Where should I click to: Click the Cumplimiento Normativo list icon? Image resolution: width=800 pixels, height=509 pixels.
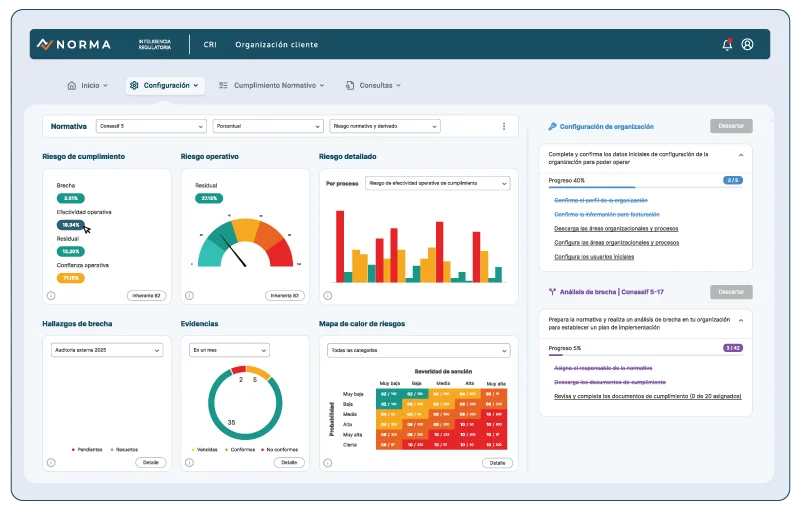point(223,85)
